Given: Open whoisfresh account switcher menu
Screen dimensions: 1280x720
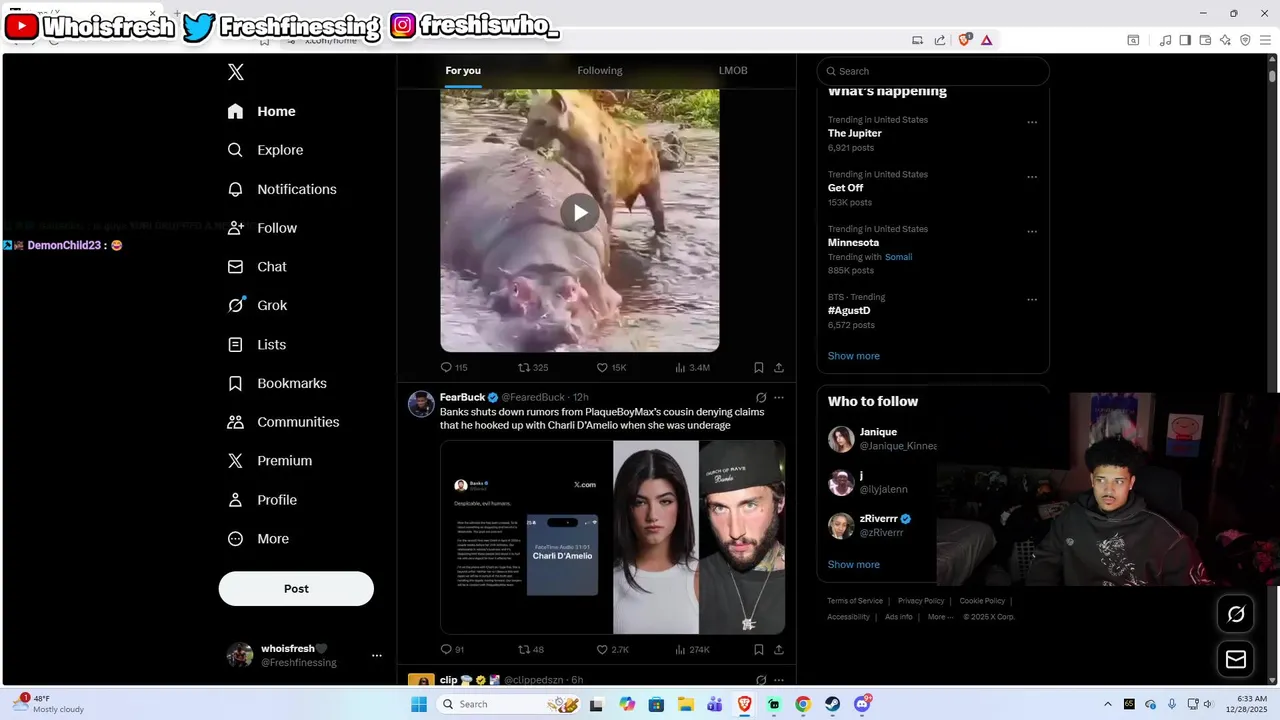Looking at the screenshot, I should coord(305,655).
